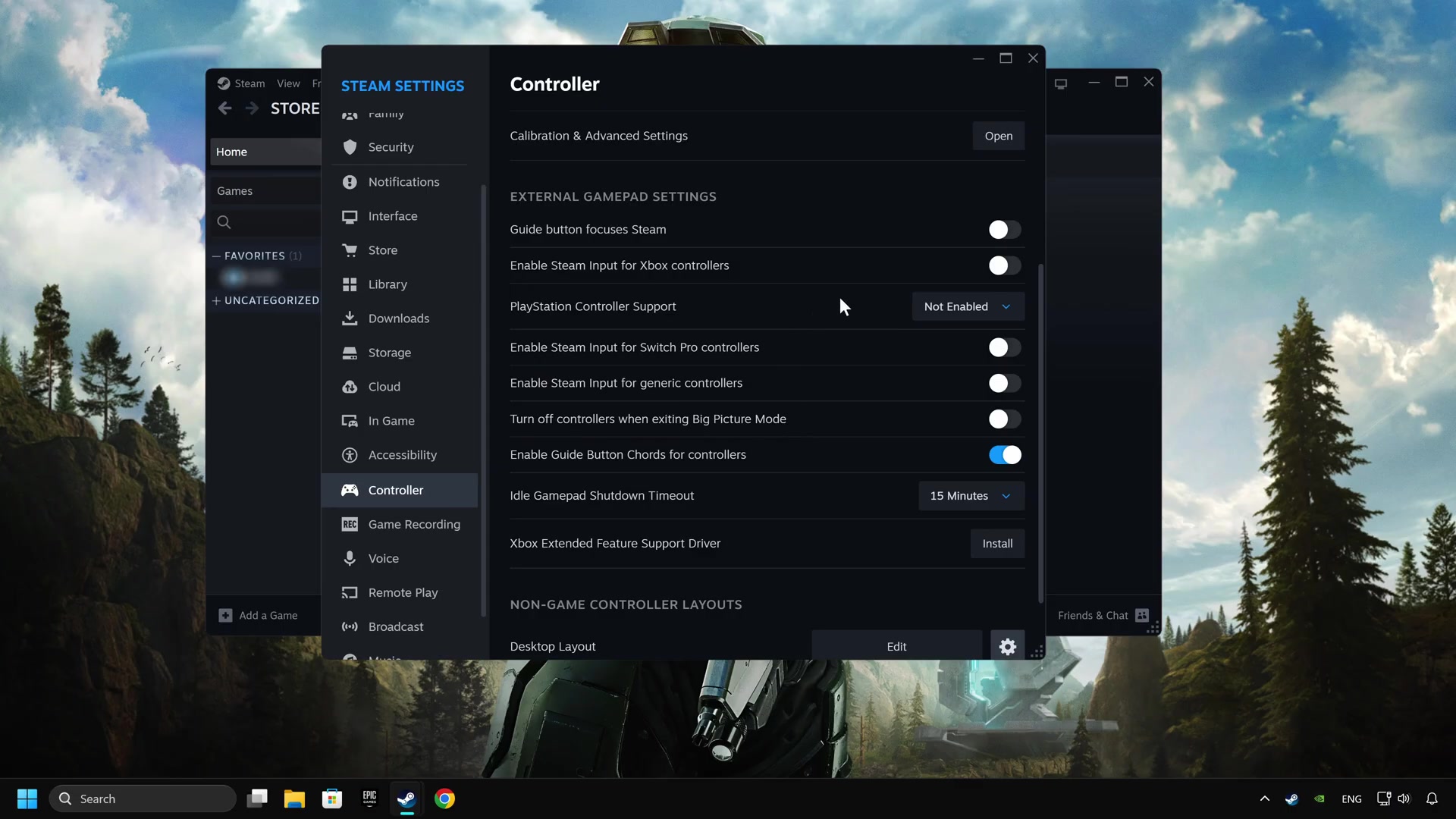Click the Downloads arrow icon
1456x819 pixels.
(x=350, y=318)
